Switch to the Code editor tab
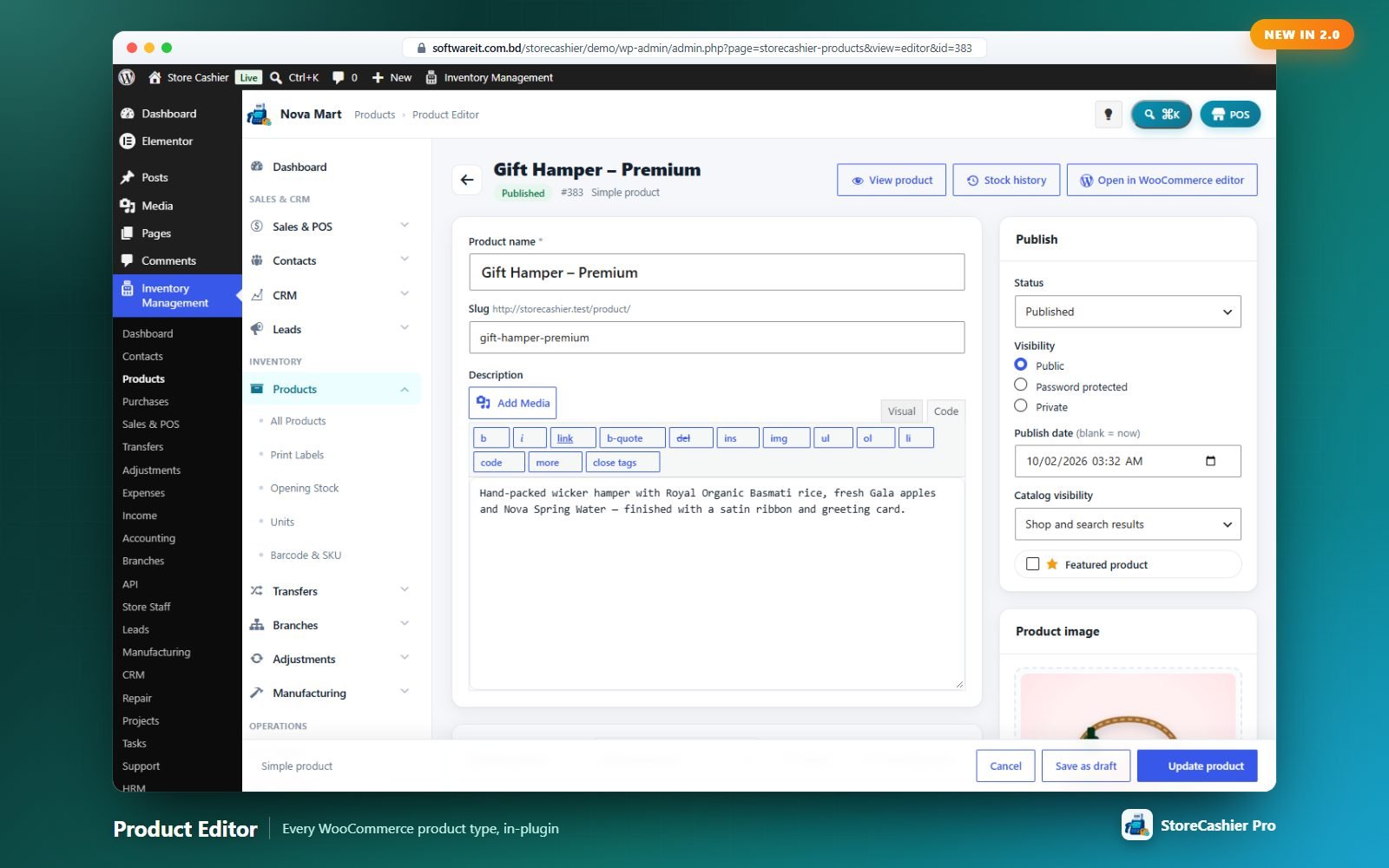 coord(945,411)
